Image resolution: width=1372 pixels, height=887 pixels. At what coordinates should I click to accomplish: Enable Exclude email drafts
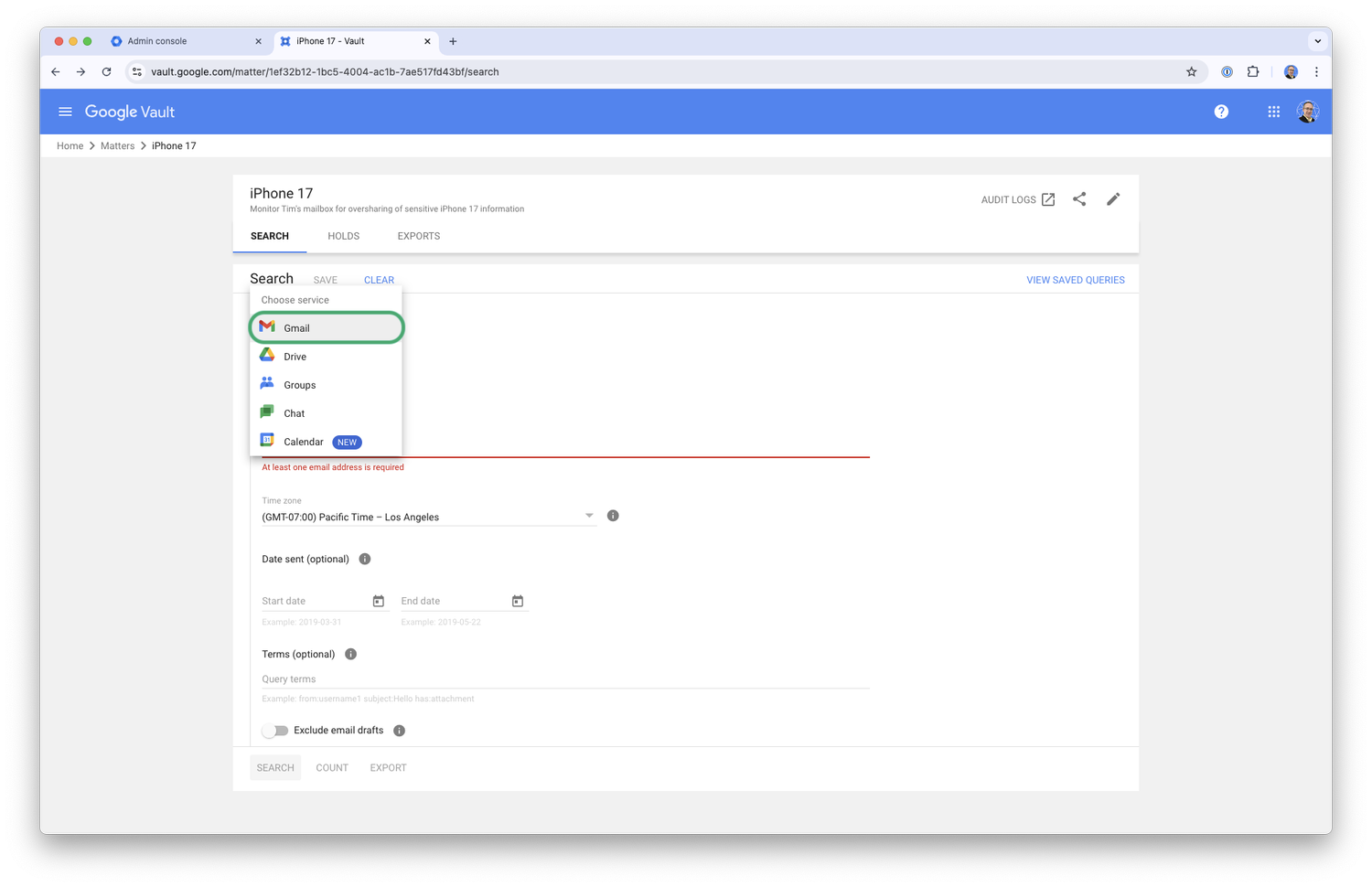pos(275,730)
